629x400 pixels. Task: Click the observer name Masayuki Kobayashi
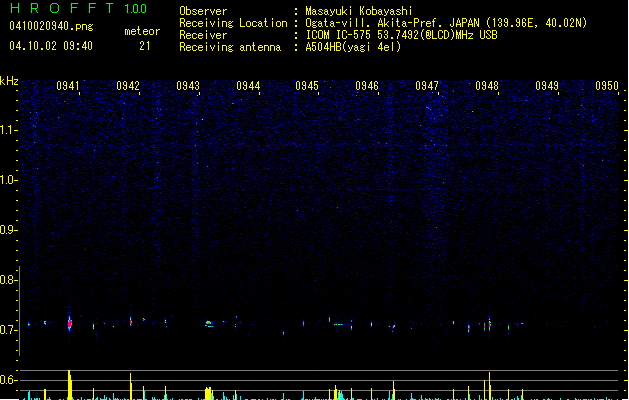[359, 11]
